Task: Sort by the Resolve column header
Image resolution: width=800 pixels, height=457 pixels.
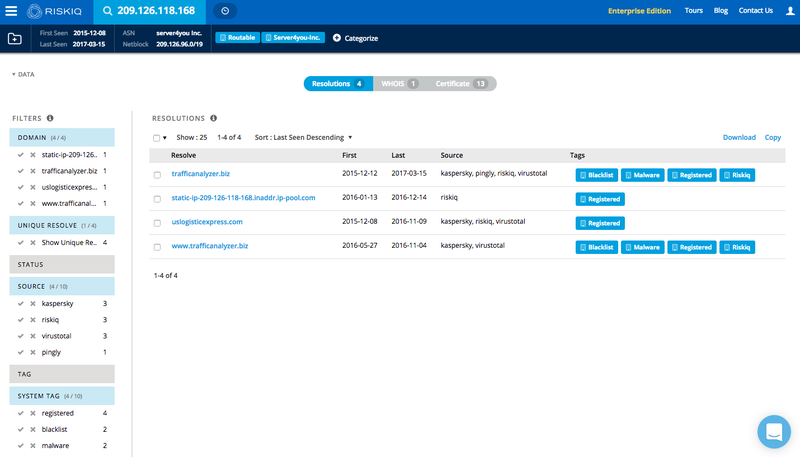Action: pyautogui.click(x=184, y=155)
